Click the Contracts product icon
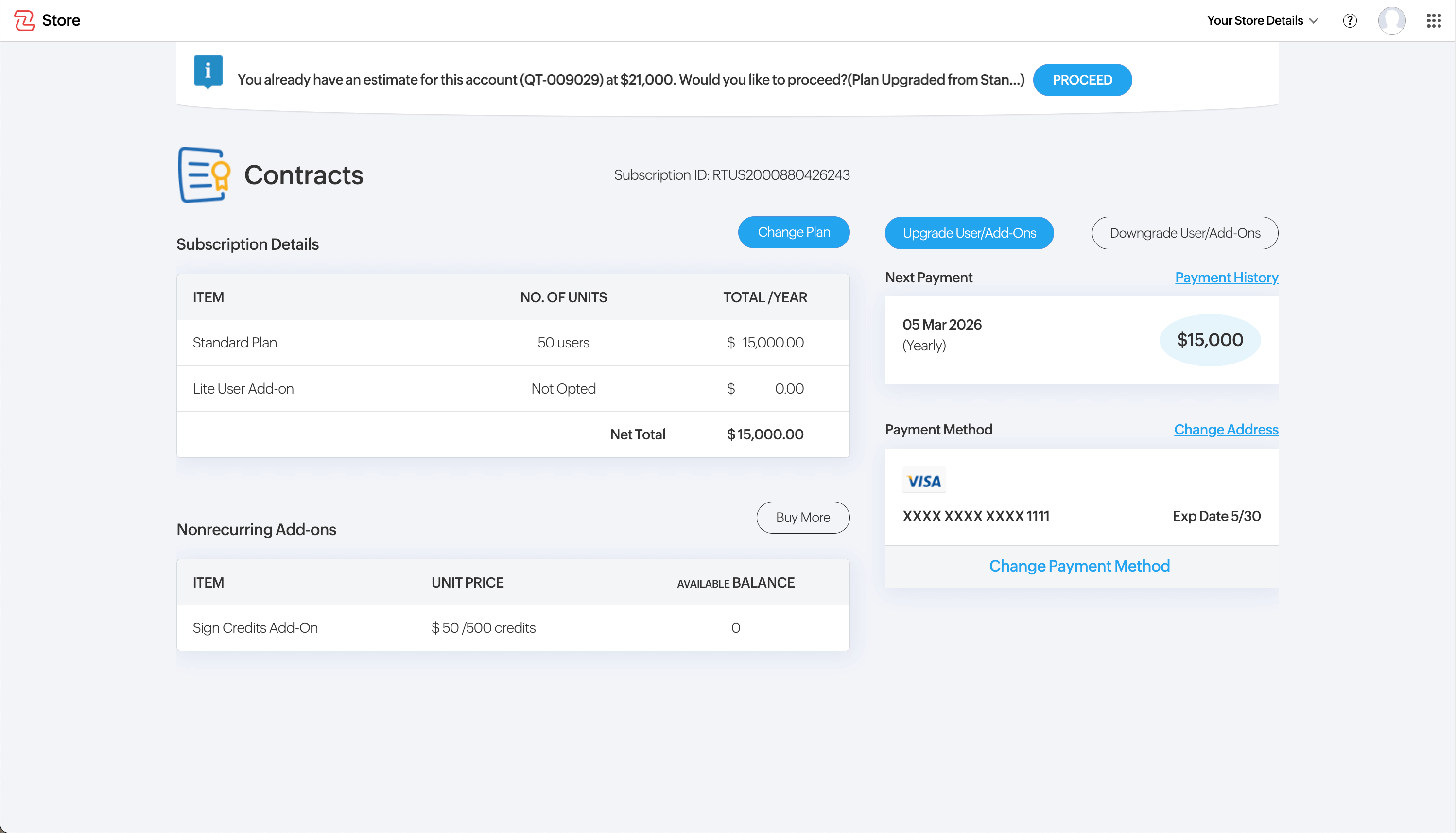This screenshot has width=1456, height=833. [x=204, y=174]
